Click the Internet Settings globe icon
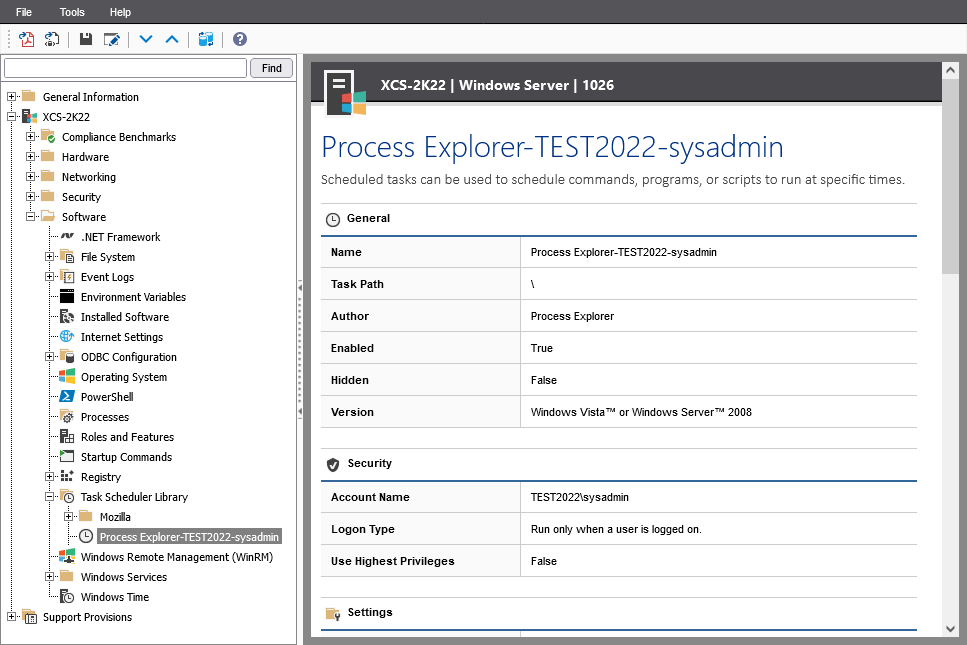The width and height of the screenshot is (967, 645). [67, 337]
